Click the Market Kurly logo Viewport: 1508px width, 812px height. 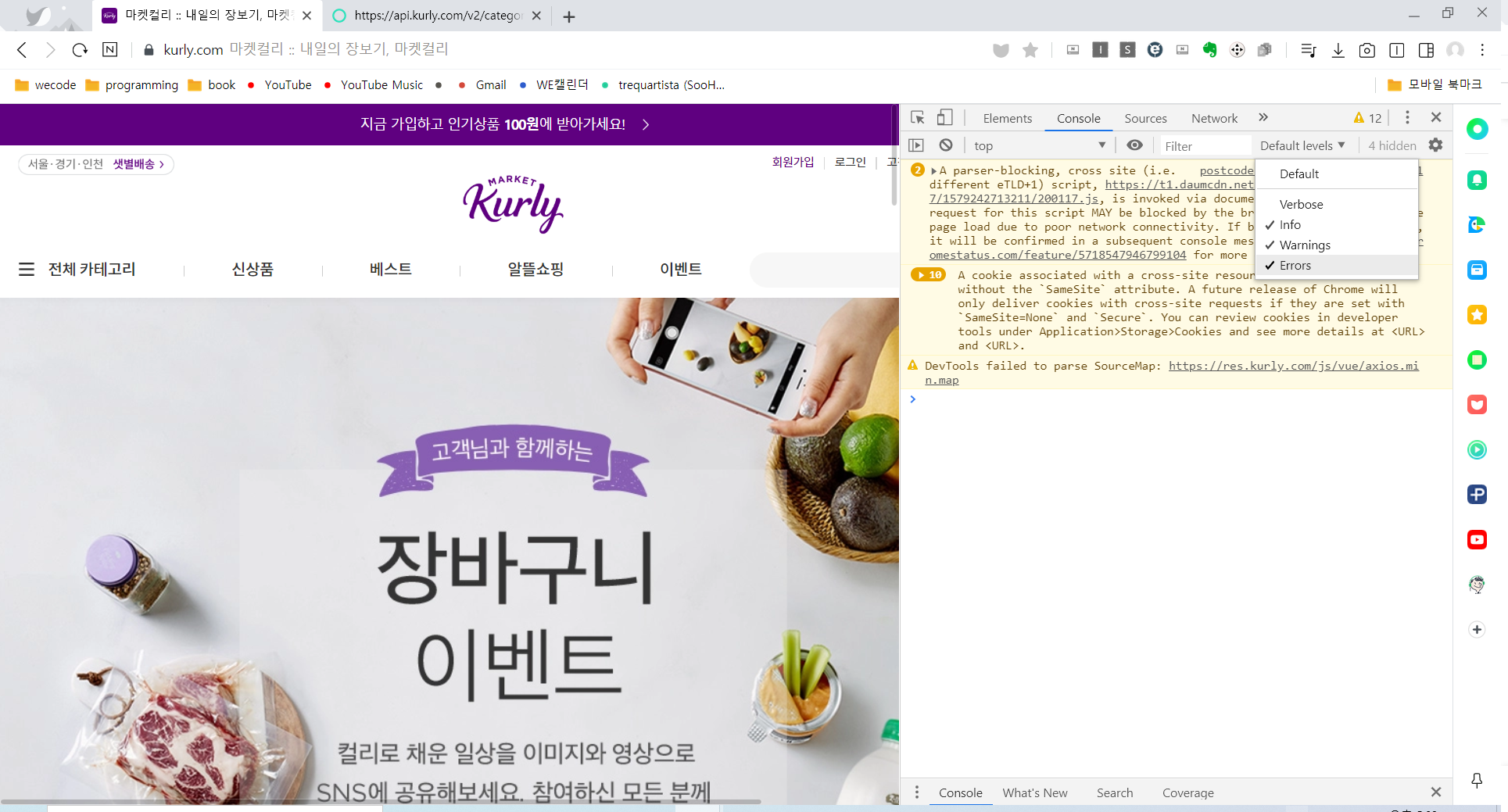coord(513,204)
